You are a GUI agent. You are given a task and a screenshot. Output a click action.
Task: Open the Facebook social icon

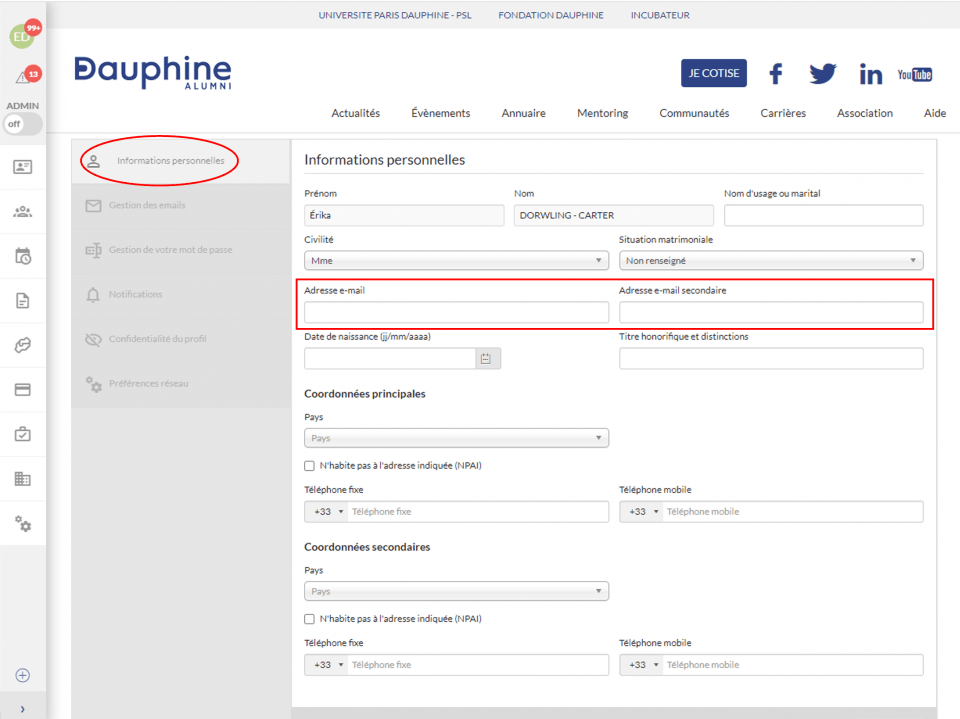coord(775,74)
